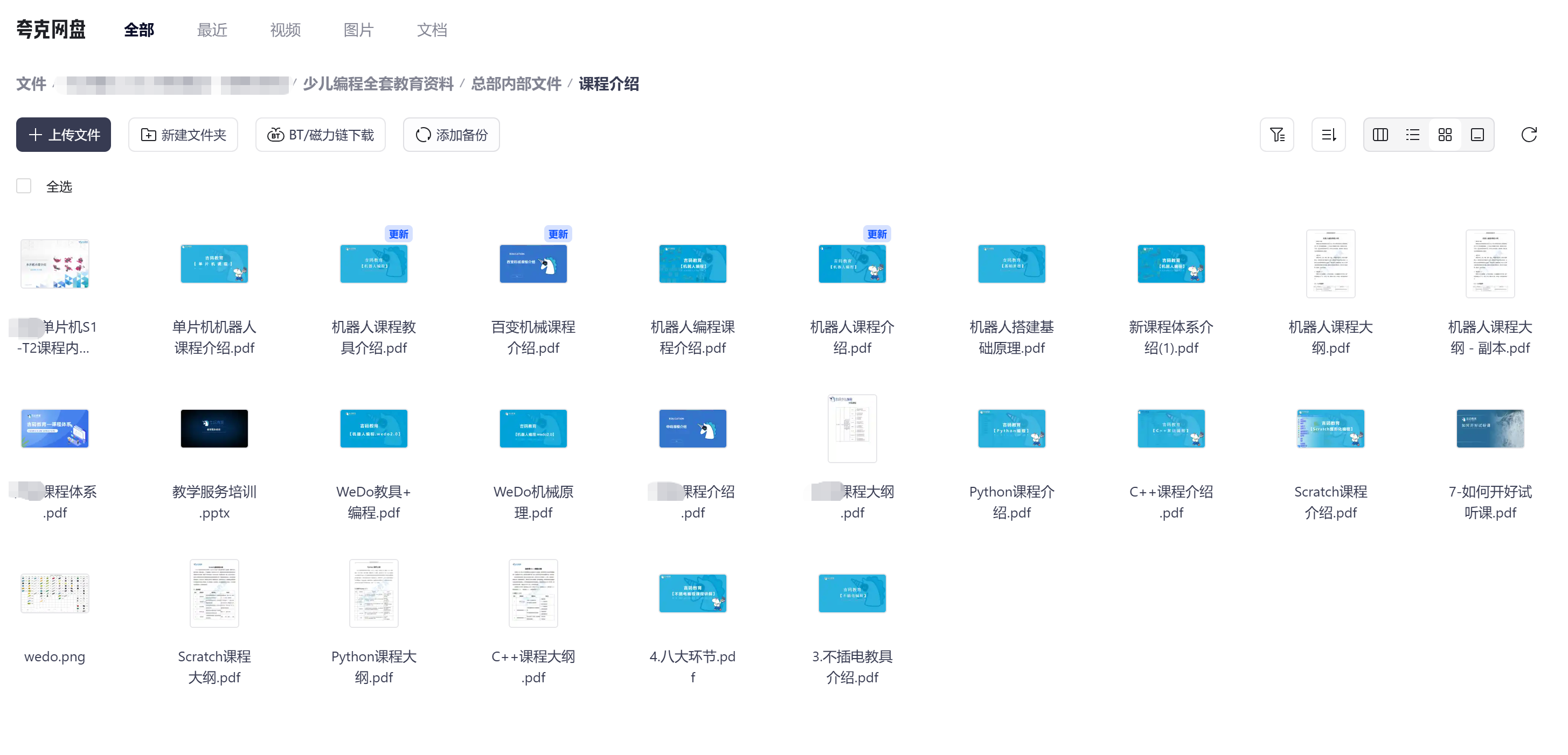Open the wedo.png image thumbnail
The width and height of the screenshot is (1568, 755).
coord(55,593)
